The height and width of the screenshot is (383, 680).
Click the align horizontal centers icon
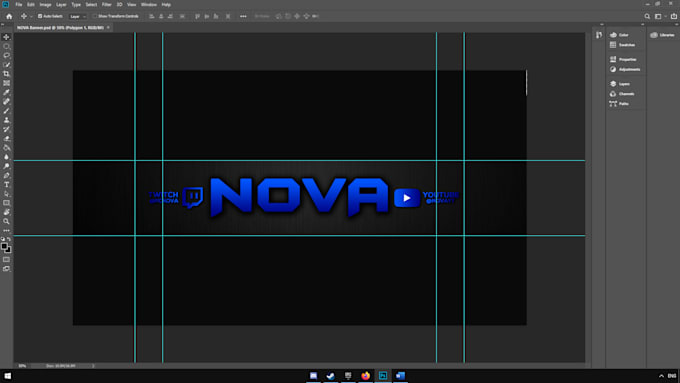tap(161, 16)
